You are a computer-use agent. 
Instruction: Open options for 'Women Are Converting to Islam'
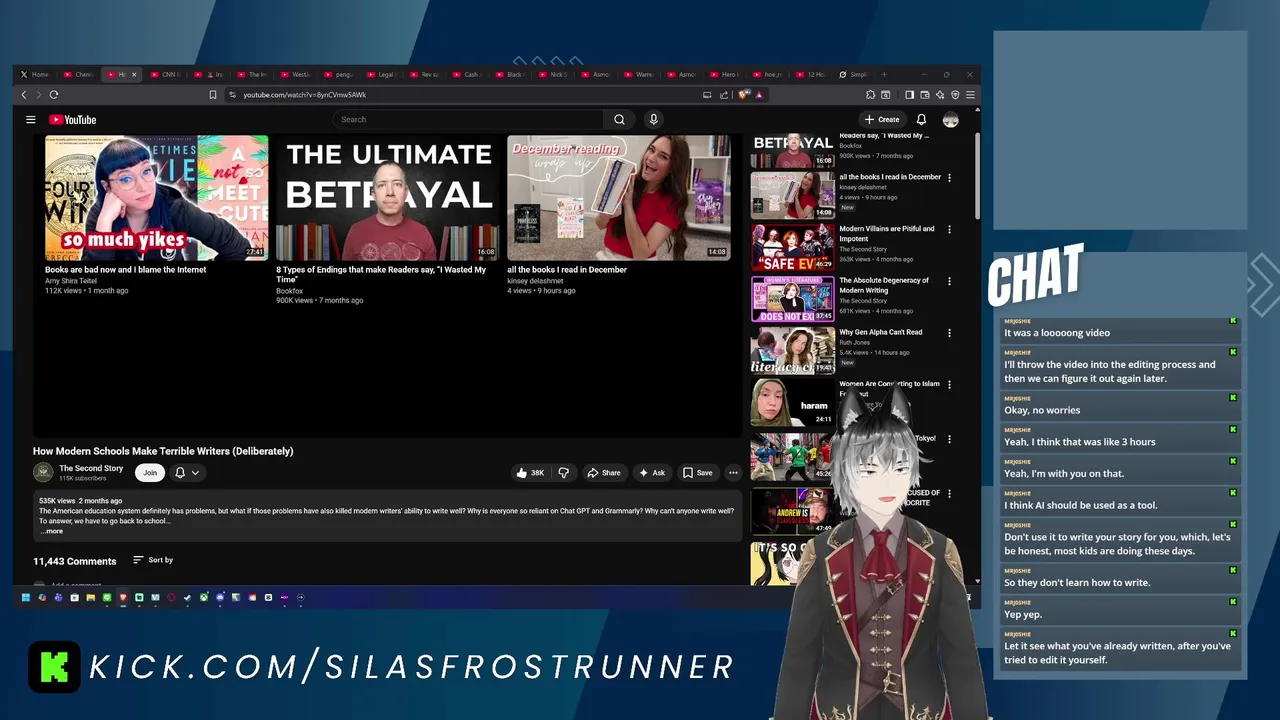tap(949, 385)
